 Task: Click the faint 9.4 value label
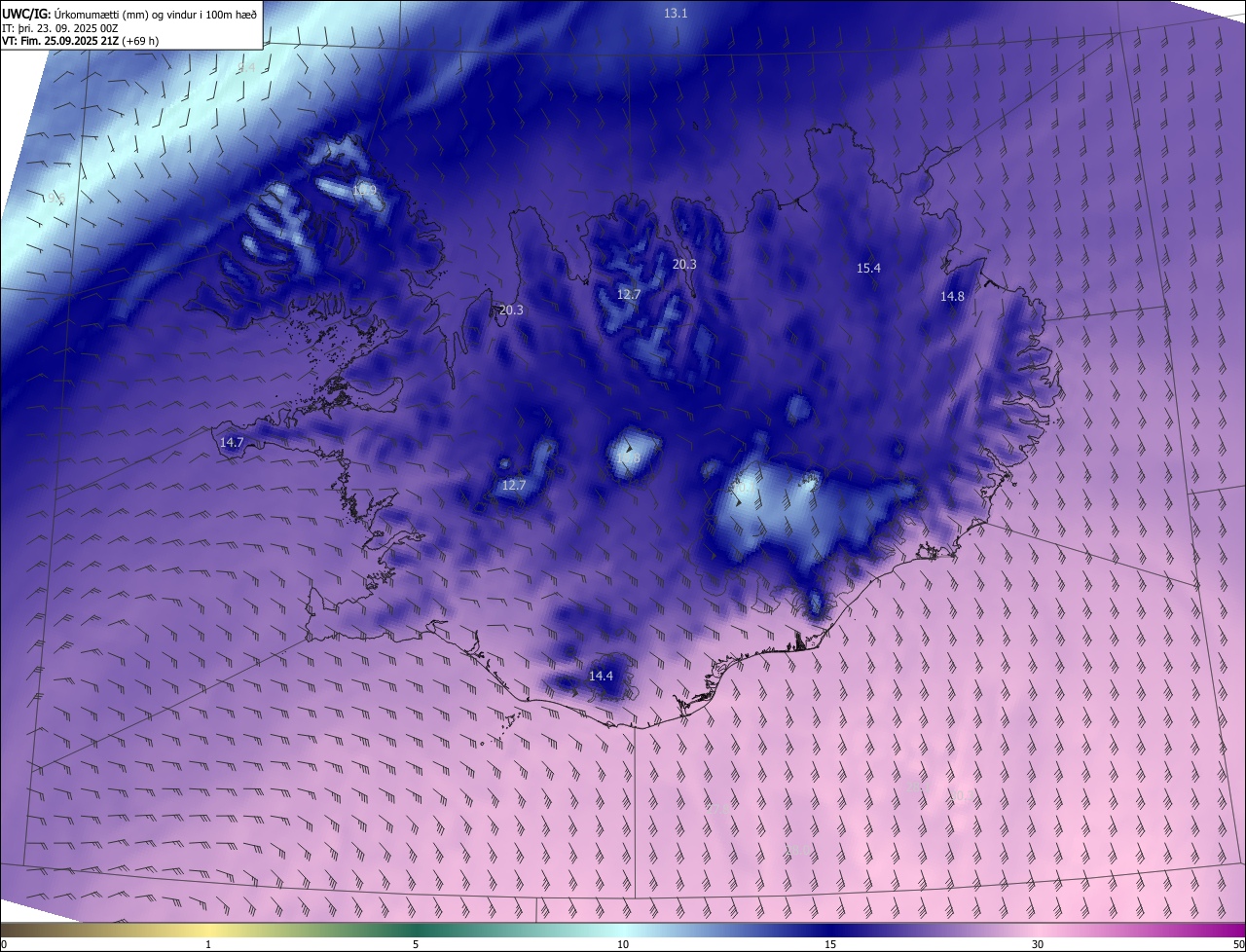point(246,68)
